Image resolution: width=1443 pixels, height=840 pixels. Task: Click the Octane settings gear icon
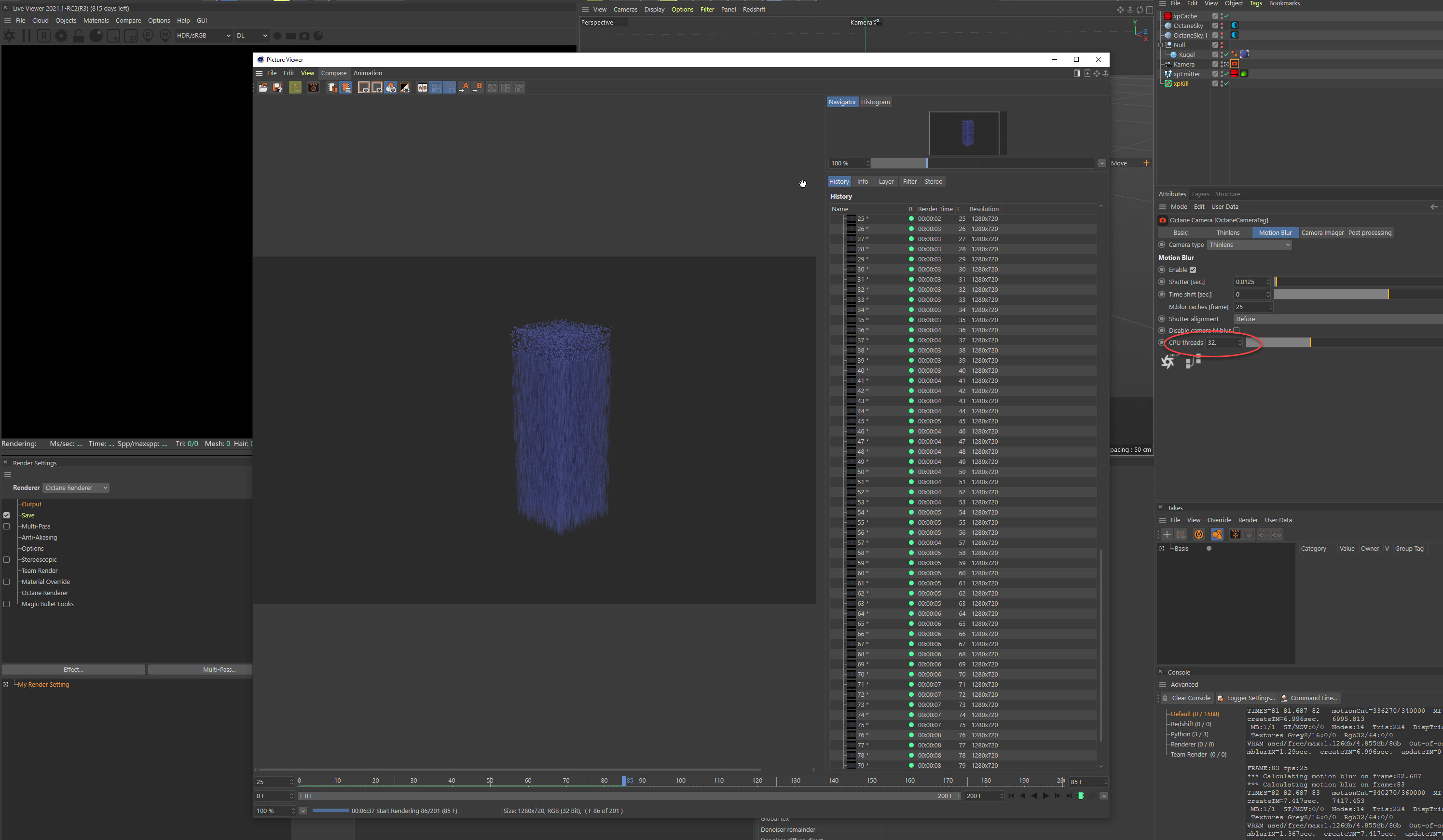coord(61,36)
